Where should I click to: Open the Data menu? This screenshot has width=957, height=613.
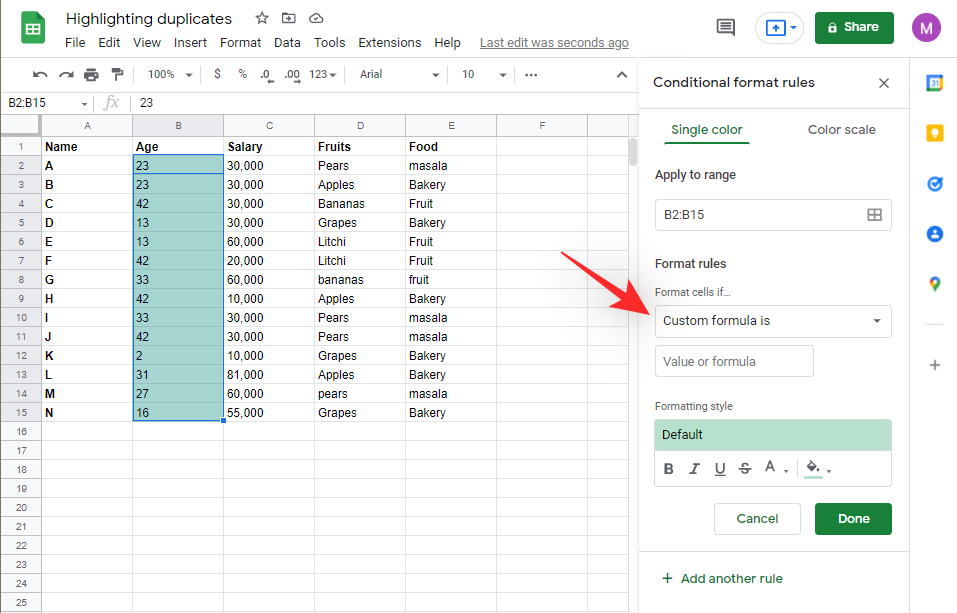pyautogui.click(x=287, y=42)
